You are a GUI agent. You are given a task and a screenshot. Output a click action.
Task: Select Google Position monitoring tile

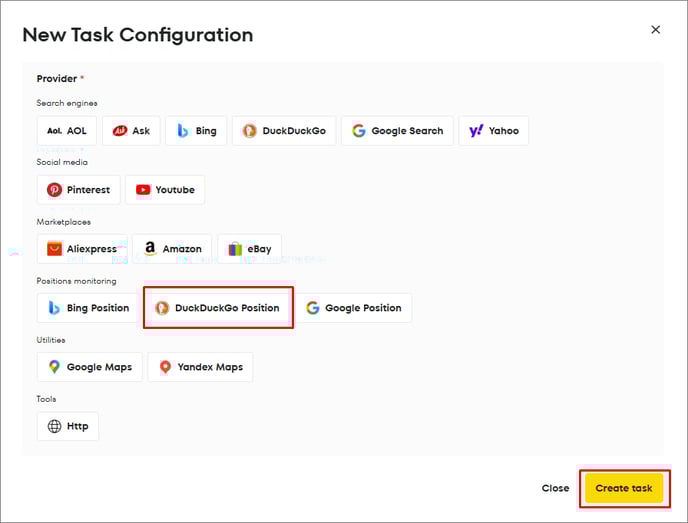pyautogui.click(x=354, y=308)
